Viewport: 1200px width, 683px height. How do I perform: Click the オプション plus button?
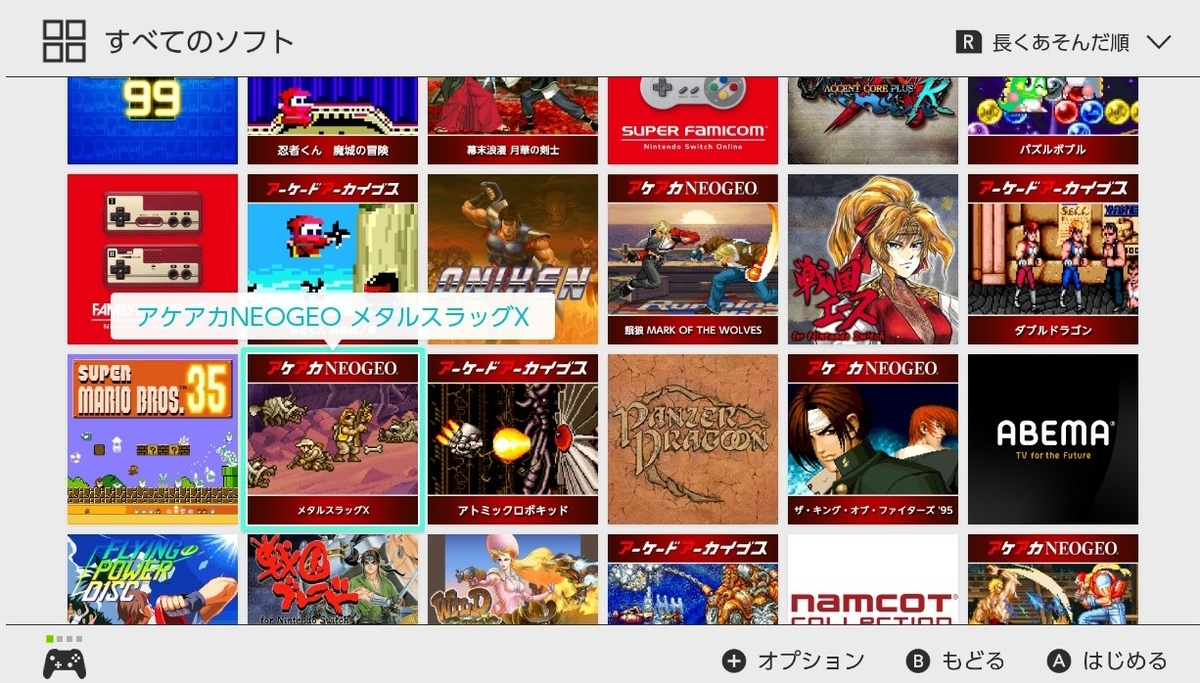(794, 661)
